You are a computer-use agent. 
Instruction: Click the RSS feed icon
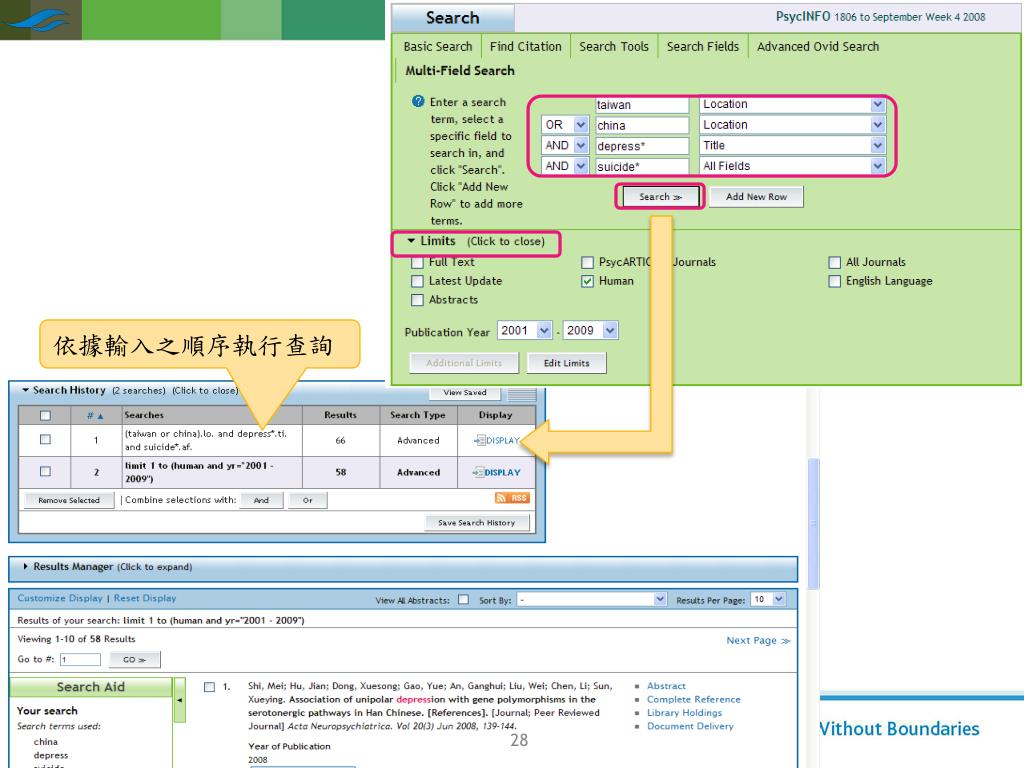(512, 498)
